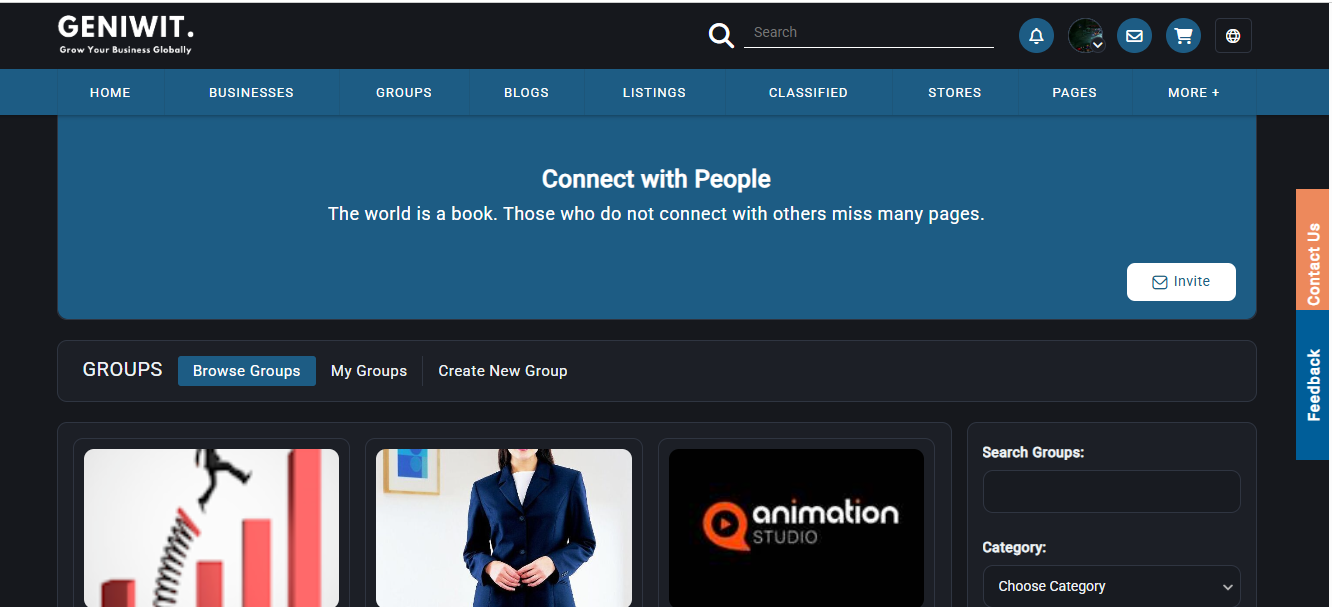Open the shopping cart icon
Image resolution: width=1332 pixels, height=607 pixels.
pos(1184,36)
